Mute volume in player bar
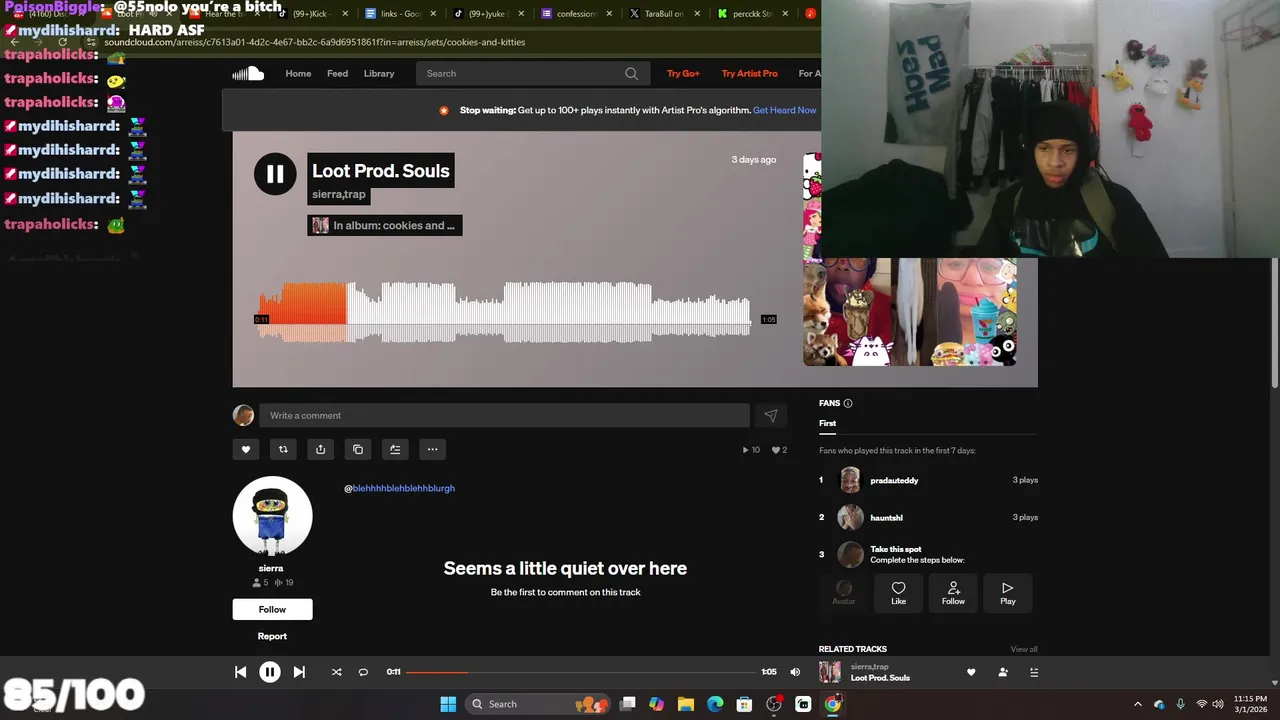 (795, 672)
